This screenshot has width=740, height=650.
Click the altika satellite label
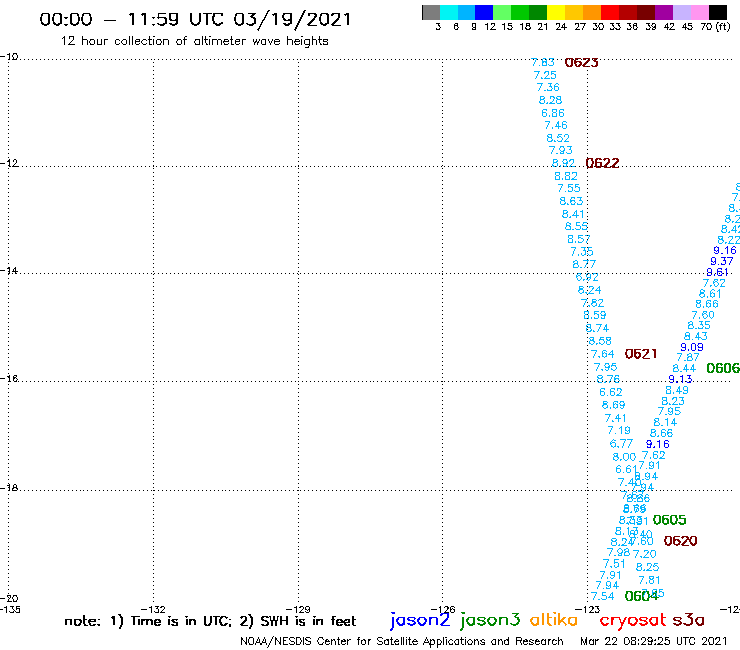554,620
